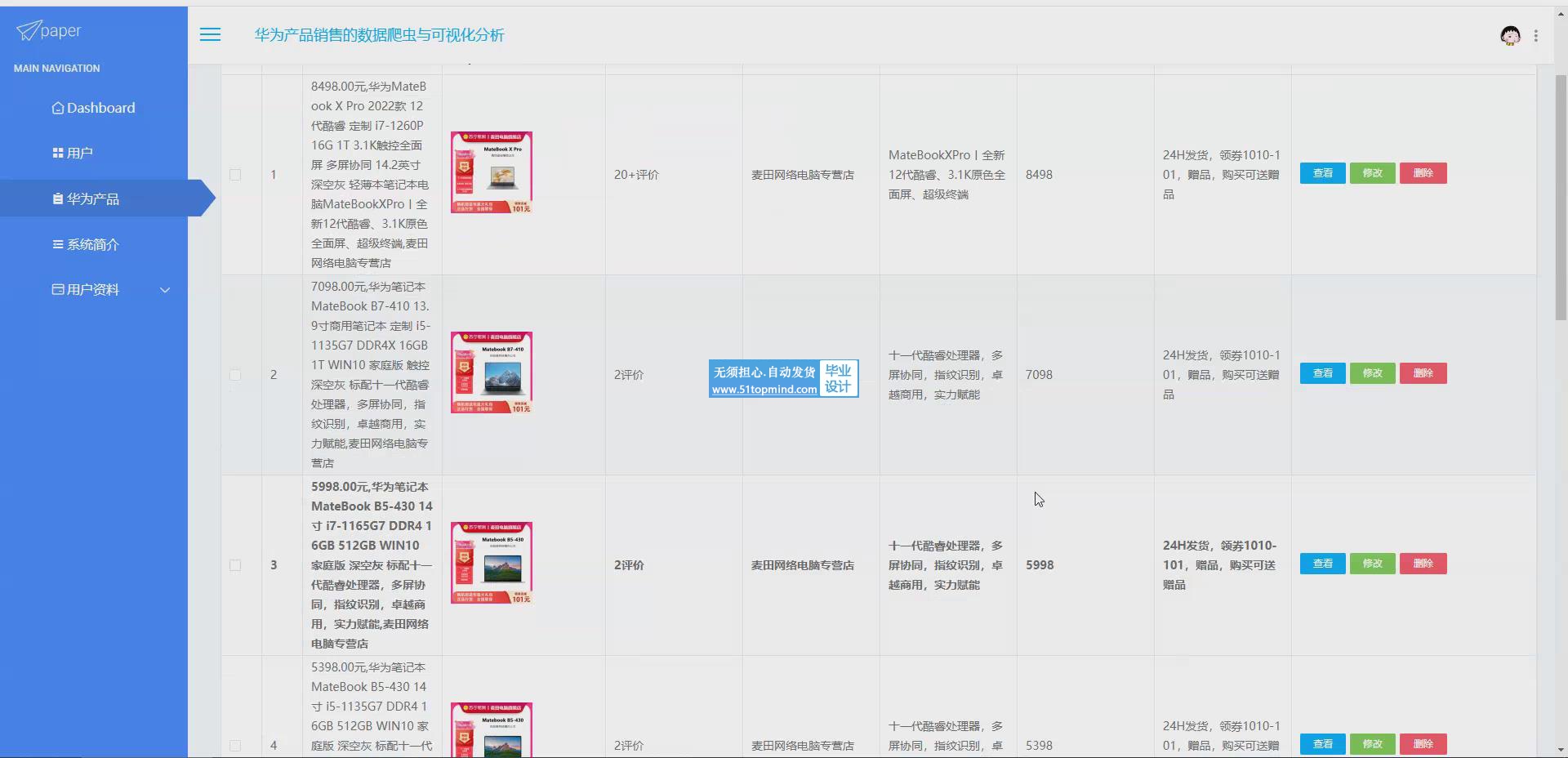Click 麦田网络电脑专营店 in row 3
Image resolution: width=1568 pixels, height=758 pixels.
click(803, 565)
